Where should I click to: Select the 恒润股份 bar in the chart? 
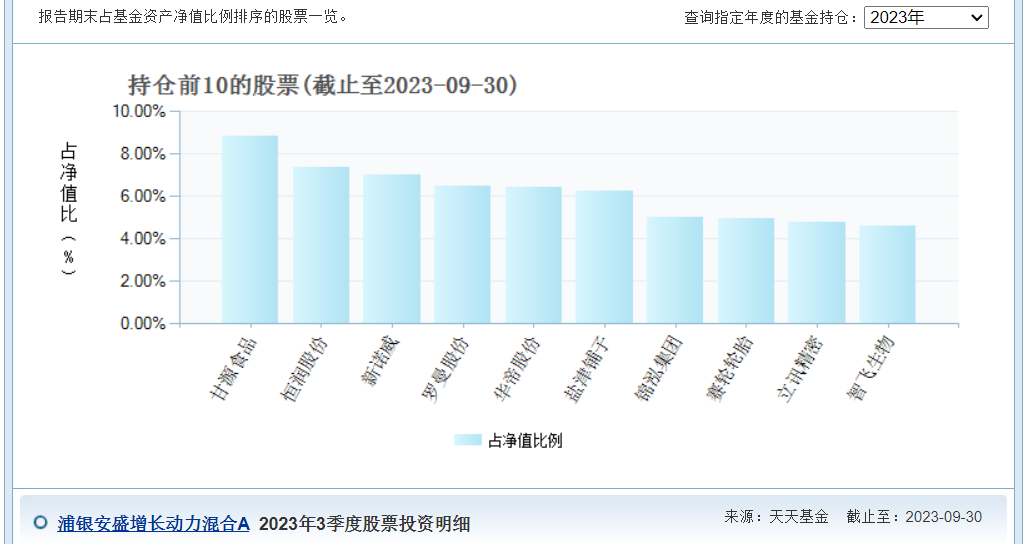point(321,245)
